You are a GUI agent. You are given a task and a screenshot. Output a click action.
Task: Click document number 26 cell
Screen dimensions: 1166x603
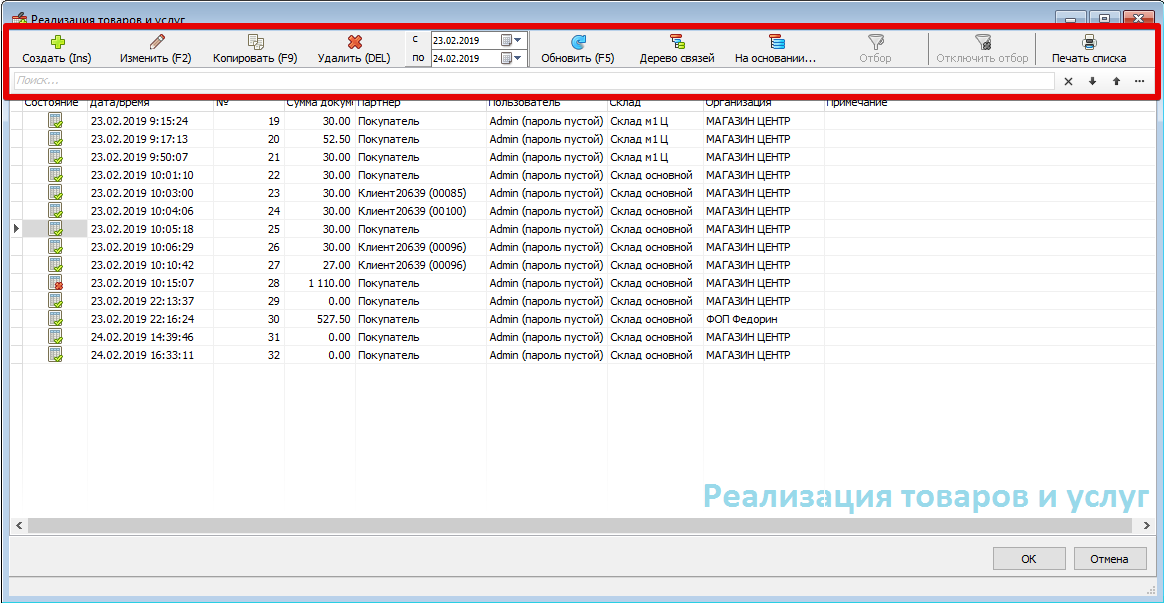click(x=248, y=247)
